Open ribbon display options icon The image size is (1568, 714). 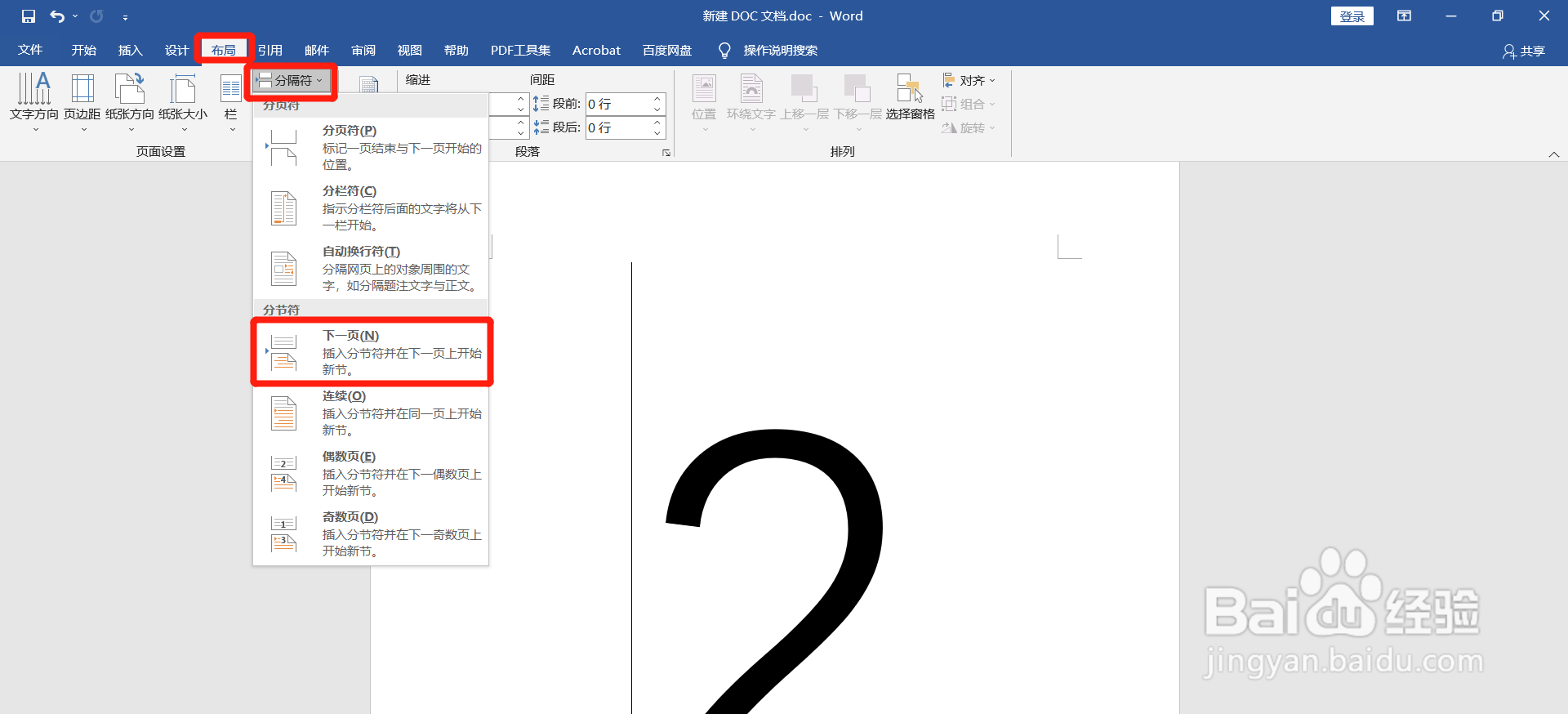[x=1405, y=16]
